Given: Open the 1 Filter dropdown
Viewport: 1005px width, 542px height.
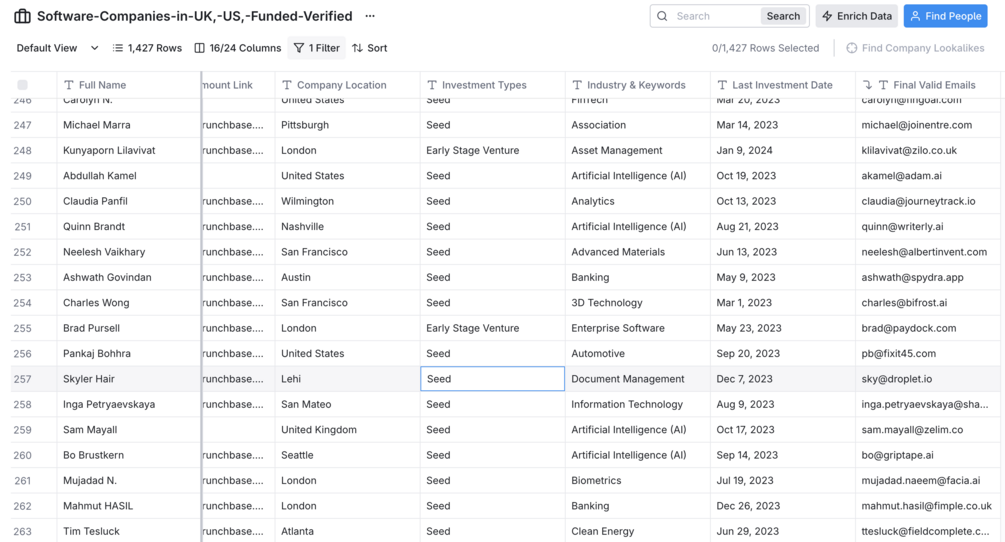Looking at the screenshot, I should click(316, 48).
